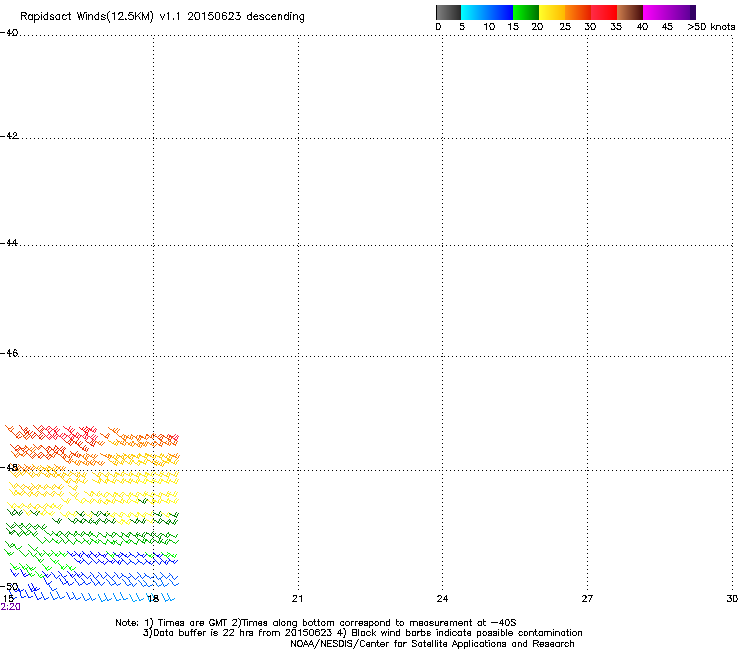Click the "-50" latitude axis label

(10, 587)
